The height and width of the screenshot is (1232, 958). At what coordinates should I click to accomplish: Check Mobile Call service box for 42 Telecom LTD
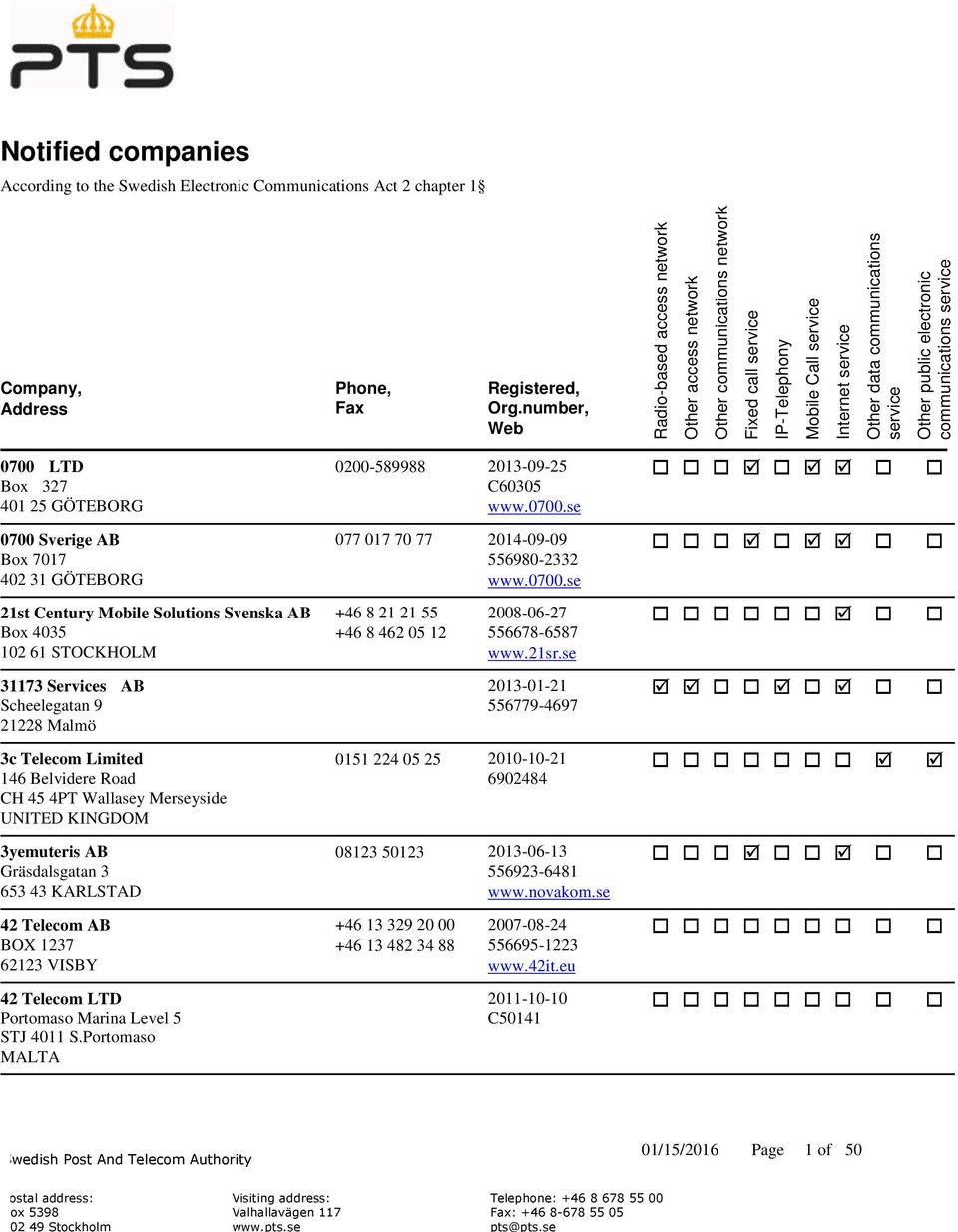pyautogui.click(x=812, y=1000)
